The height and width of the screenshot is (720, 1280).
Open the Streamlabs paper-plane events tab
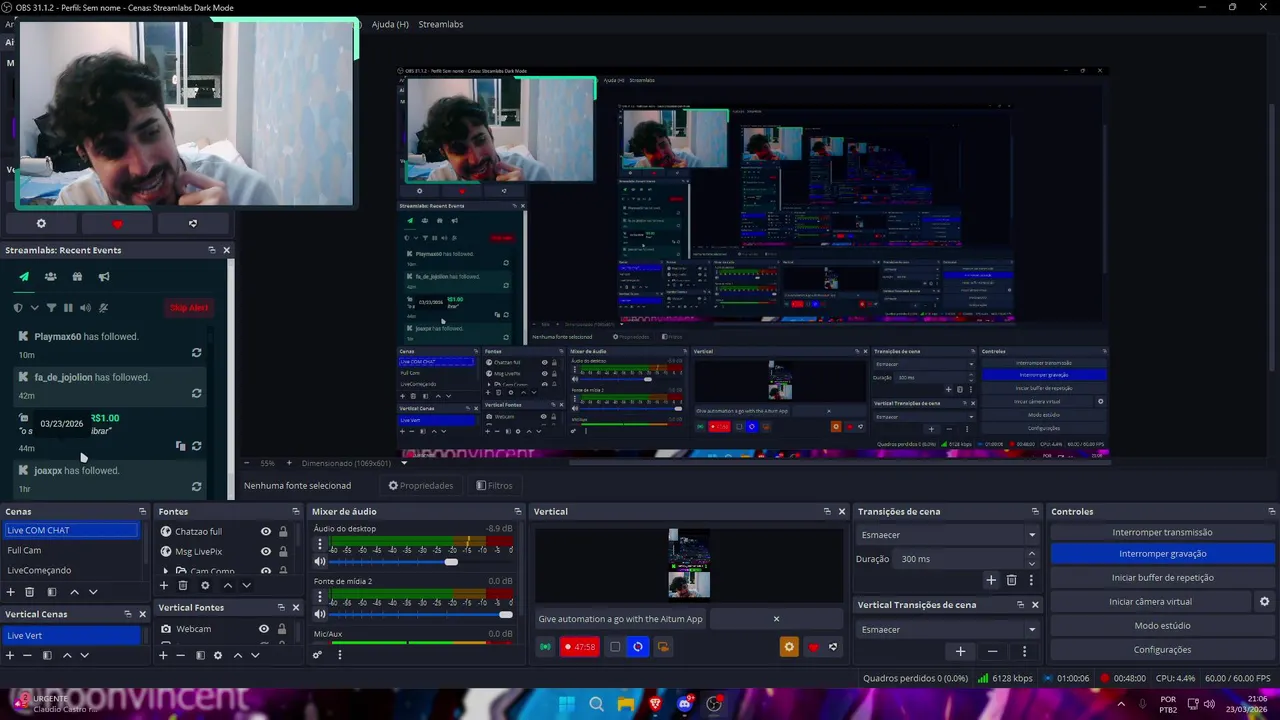24,277
